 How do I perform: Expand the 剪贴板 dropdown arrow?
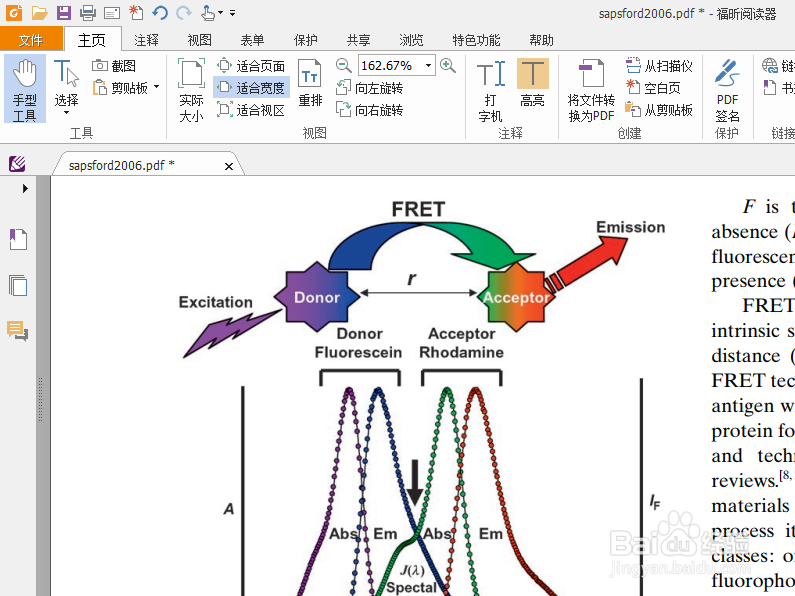click(156, 87)
